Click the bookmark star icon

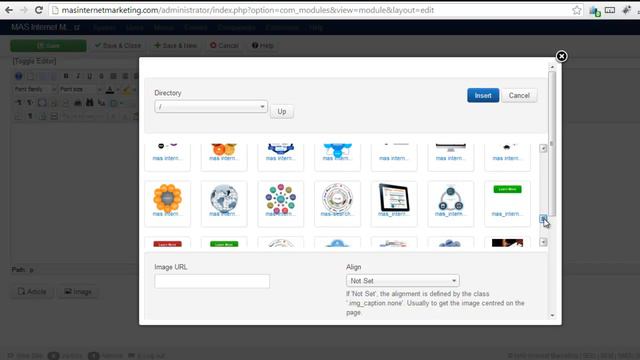(x=576, y=10)
